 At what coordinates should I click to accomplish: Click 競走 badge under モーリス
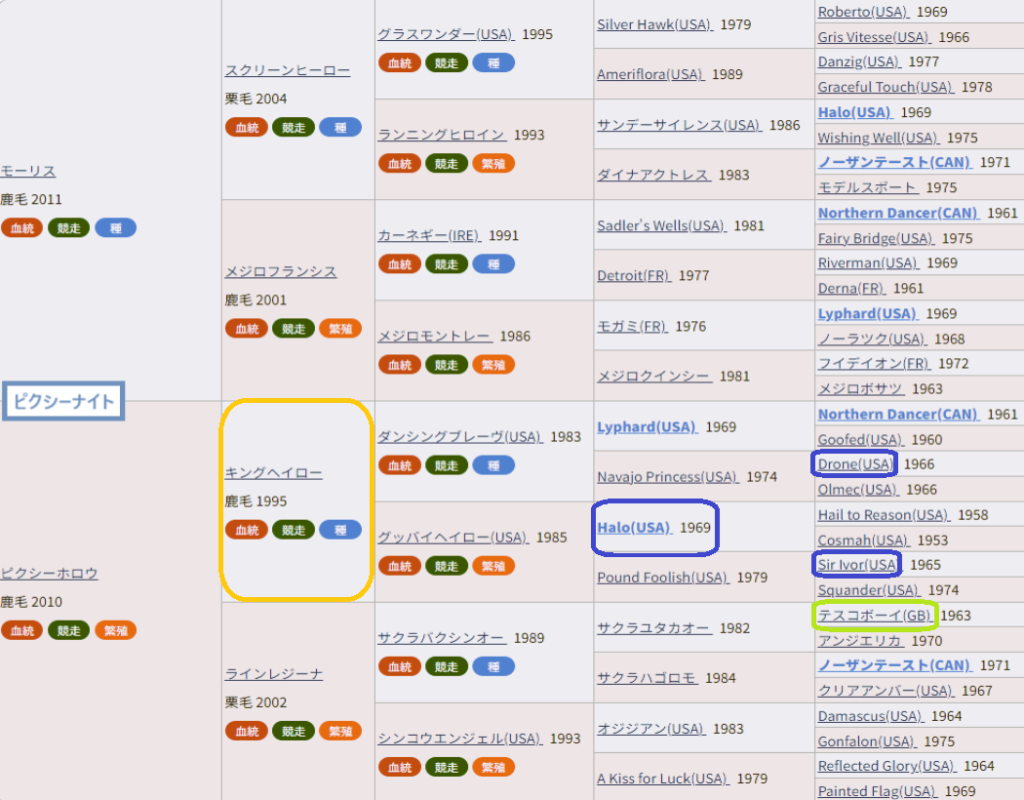[69, 228]
